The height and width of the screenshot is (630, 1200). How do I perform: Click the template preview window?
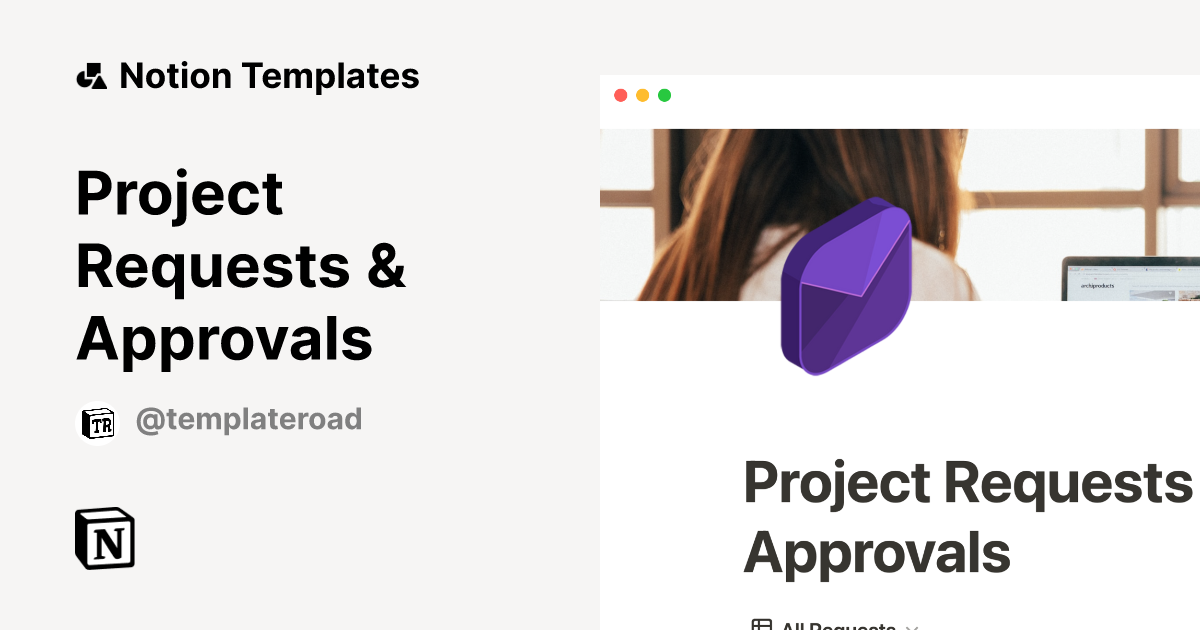(900, 400)
